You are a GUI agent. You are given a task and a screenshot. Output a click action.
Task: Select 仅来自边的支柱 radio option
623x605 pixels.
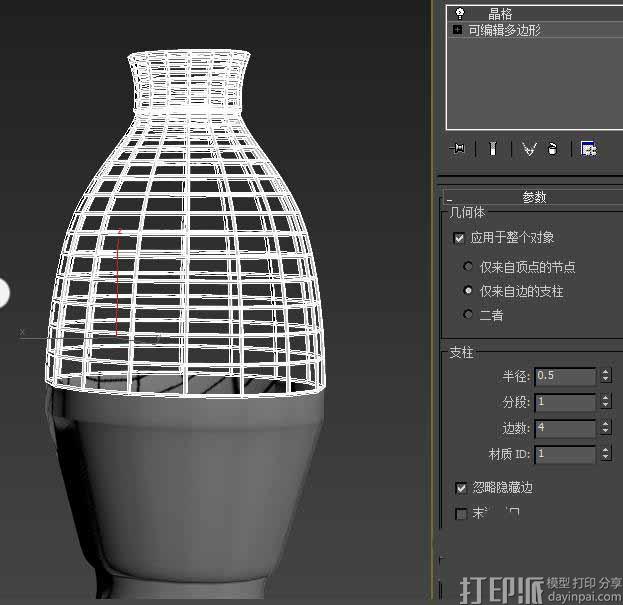[x=468, y=291]
